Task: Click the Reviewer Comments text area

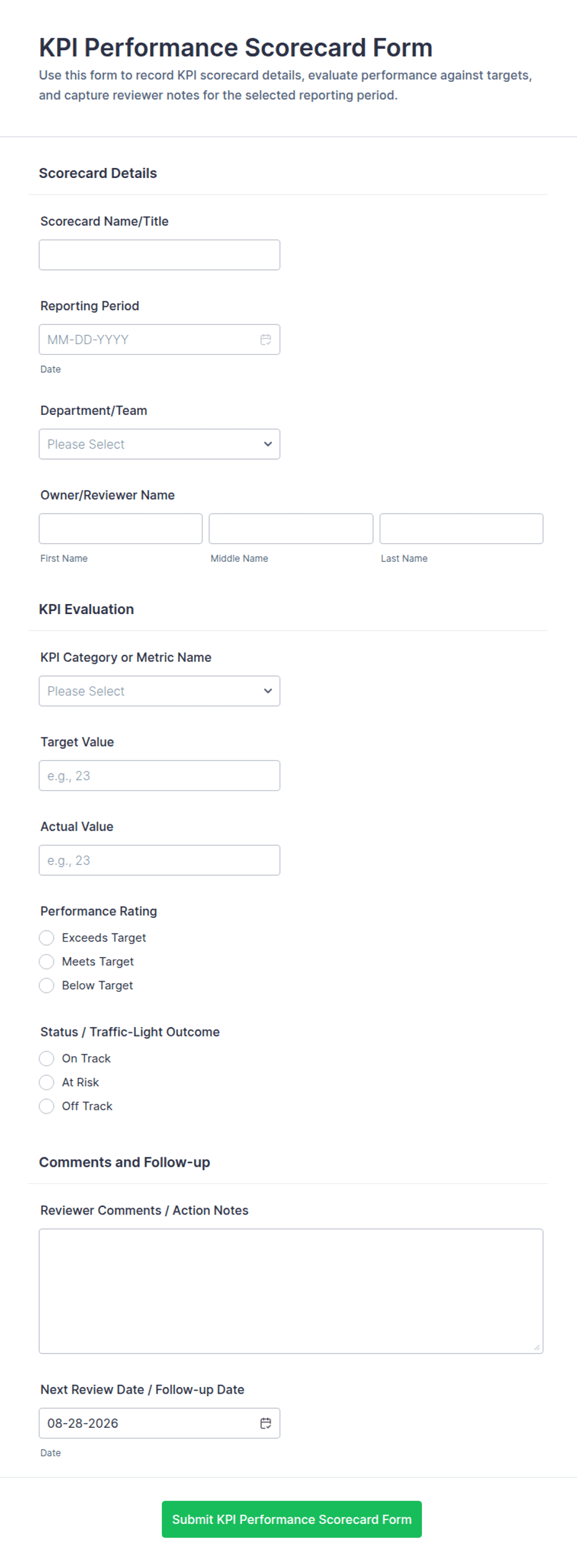Action: click(x=291, y=1291)
